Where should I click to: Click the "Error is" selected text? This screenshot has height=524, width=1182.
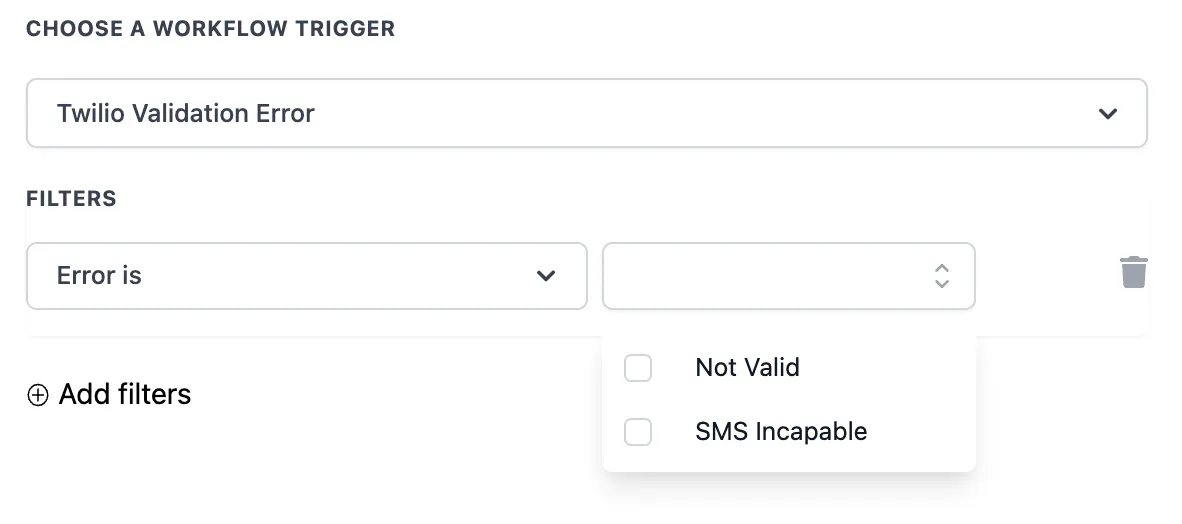99,276
